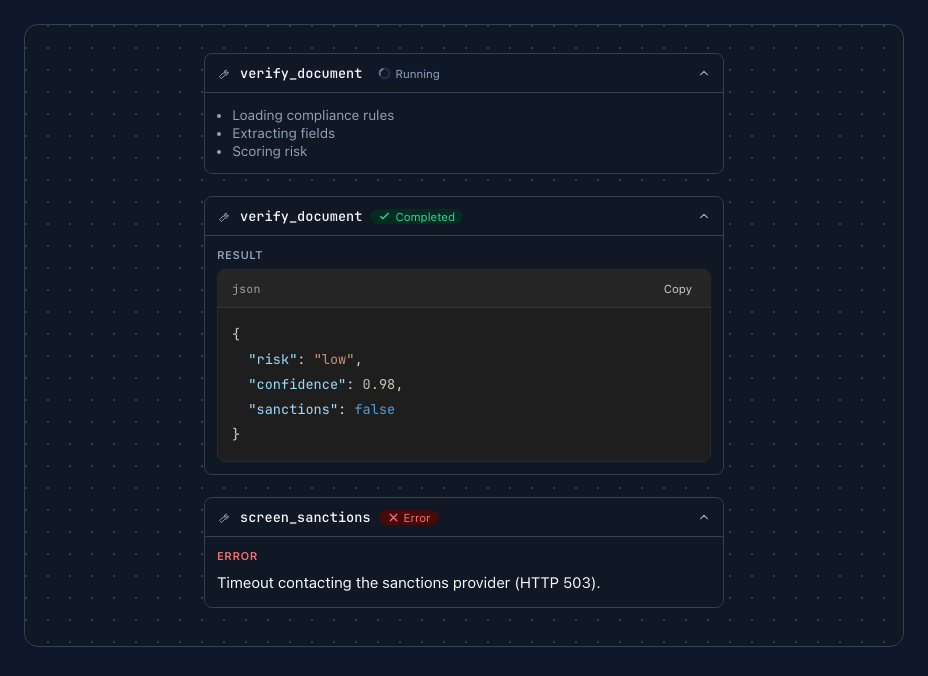This screenshot has height=676, width=928.
Task: Click the "confidence": 0.98 line
Action: point(325,385)
